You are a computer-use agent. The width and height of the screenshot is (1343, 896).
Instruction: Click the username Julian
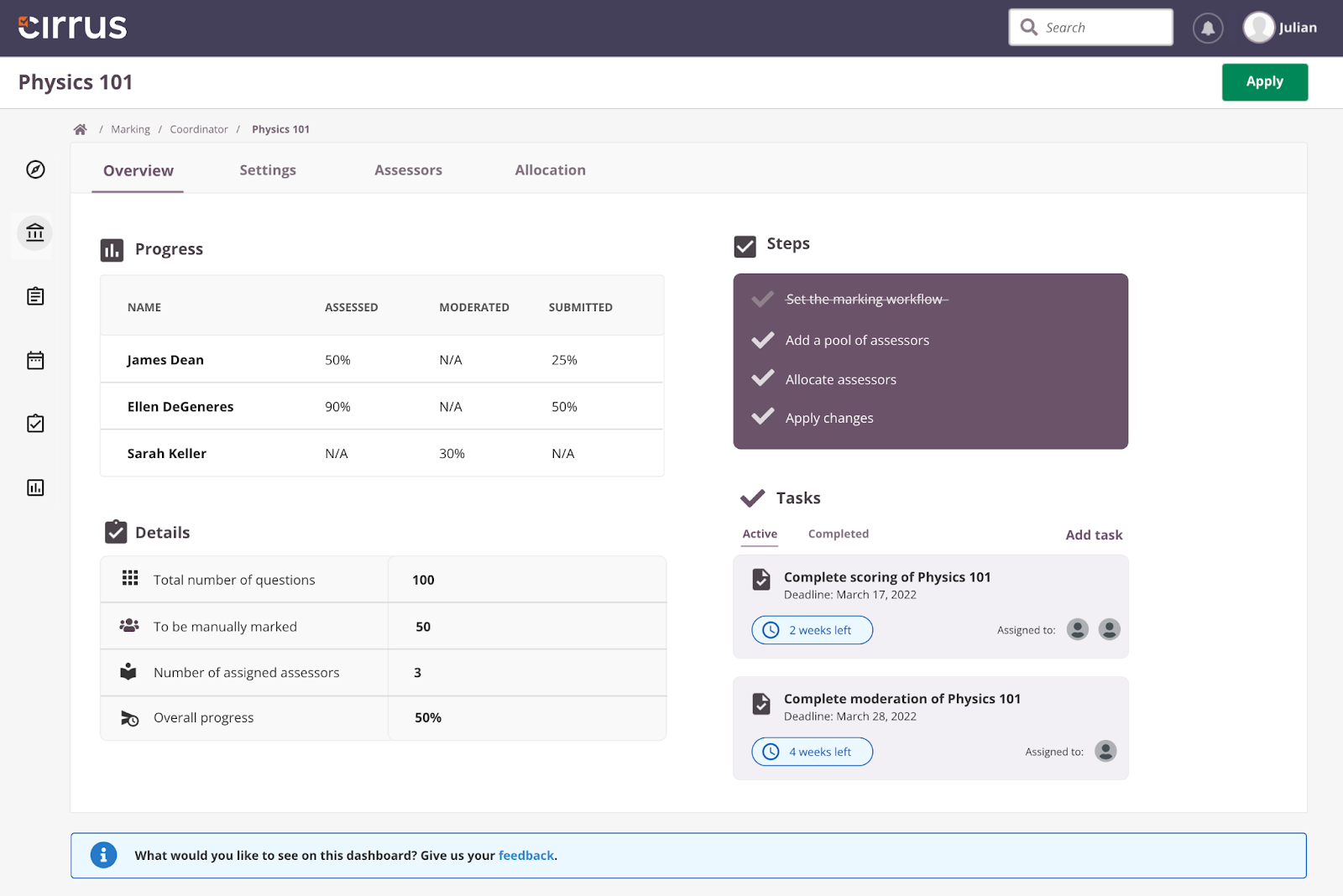1298,28
